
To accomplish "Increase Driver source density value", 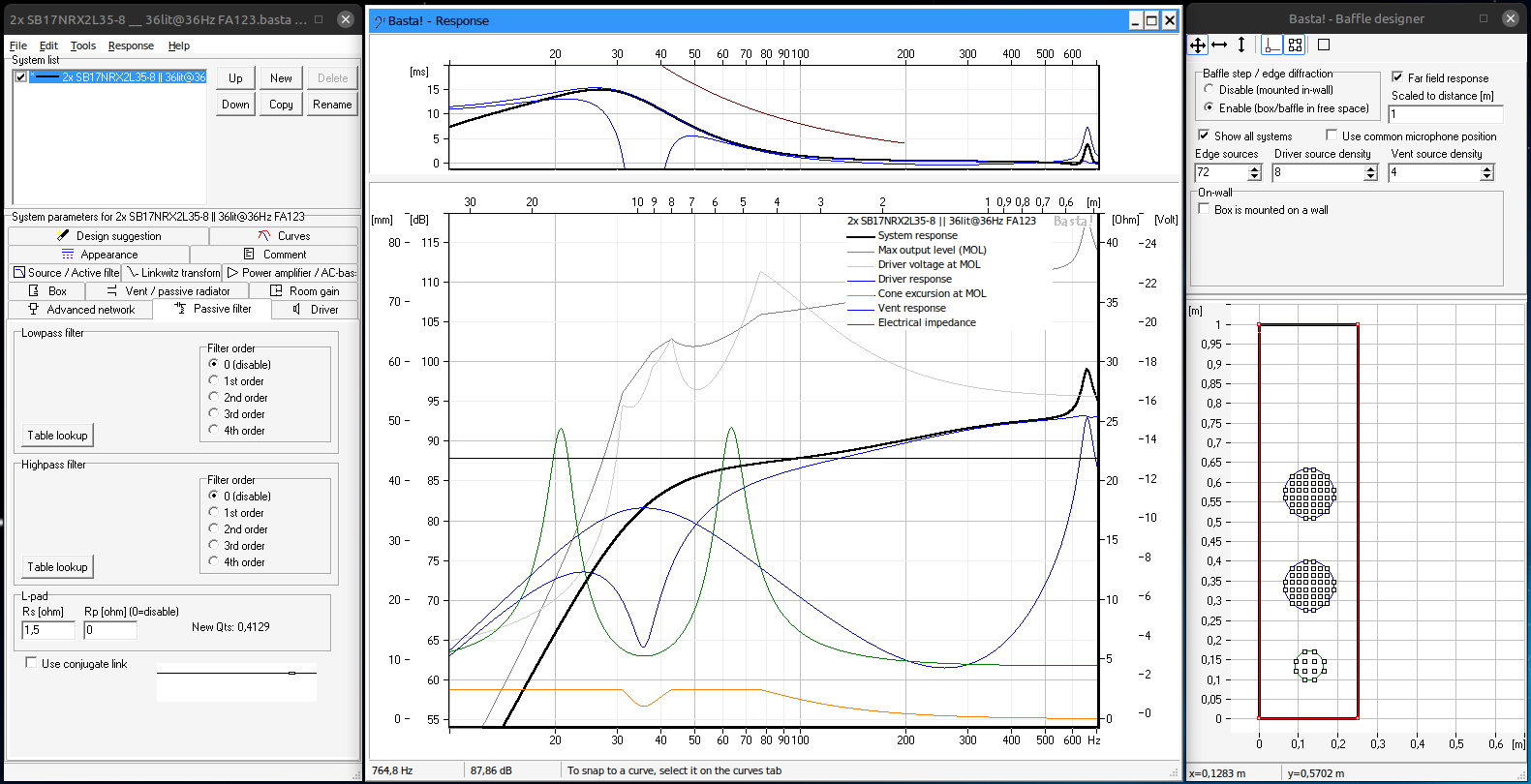I will coord(1370,168).
